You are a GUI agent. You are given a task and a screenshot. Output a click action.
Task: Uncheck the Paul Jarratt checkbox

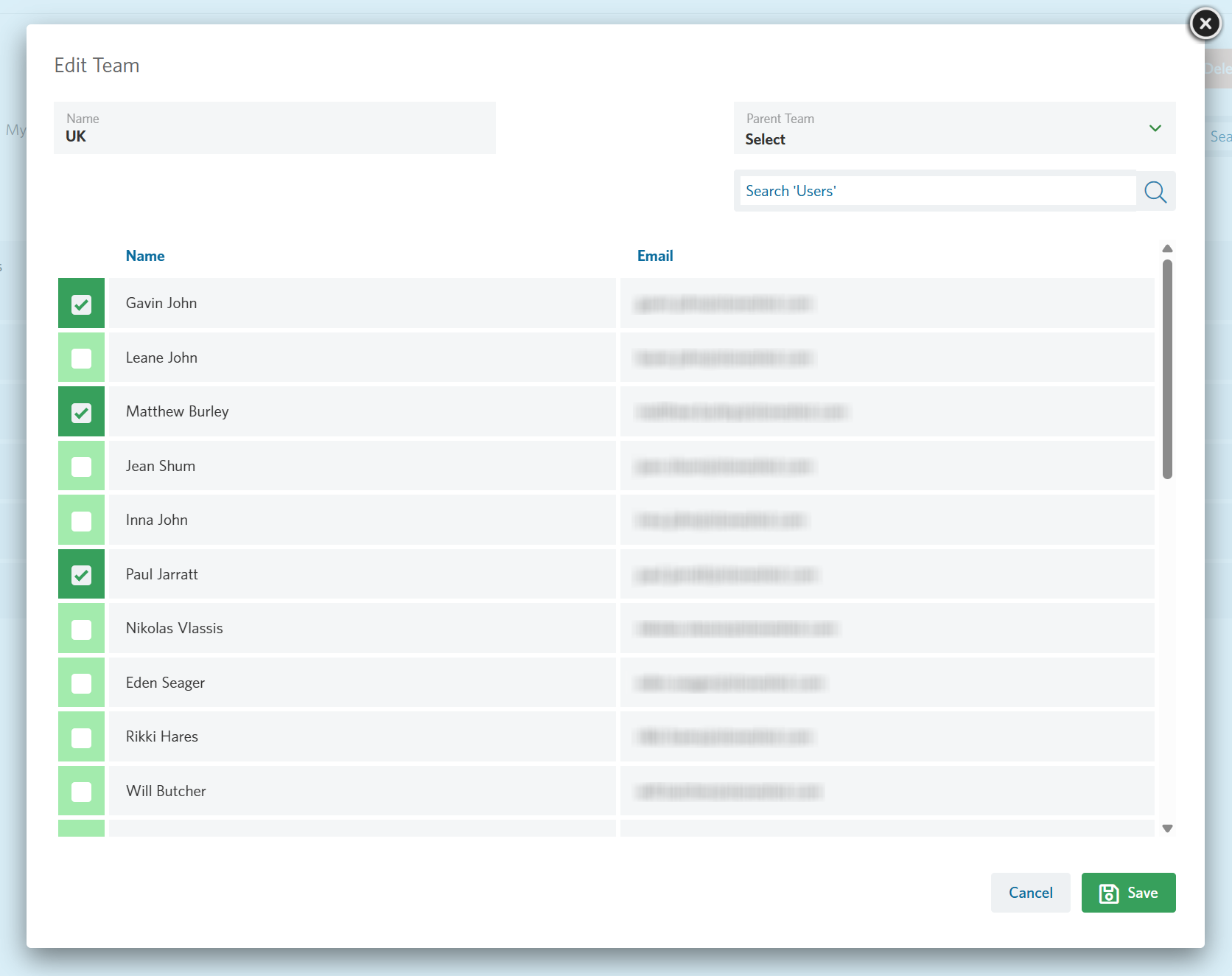point(81,575)
